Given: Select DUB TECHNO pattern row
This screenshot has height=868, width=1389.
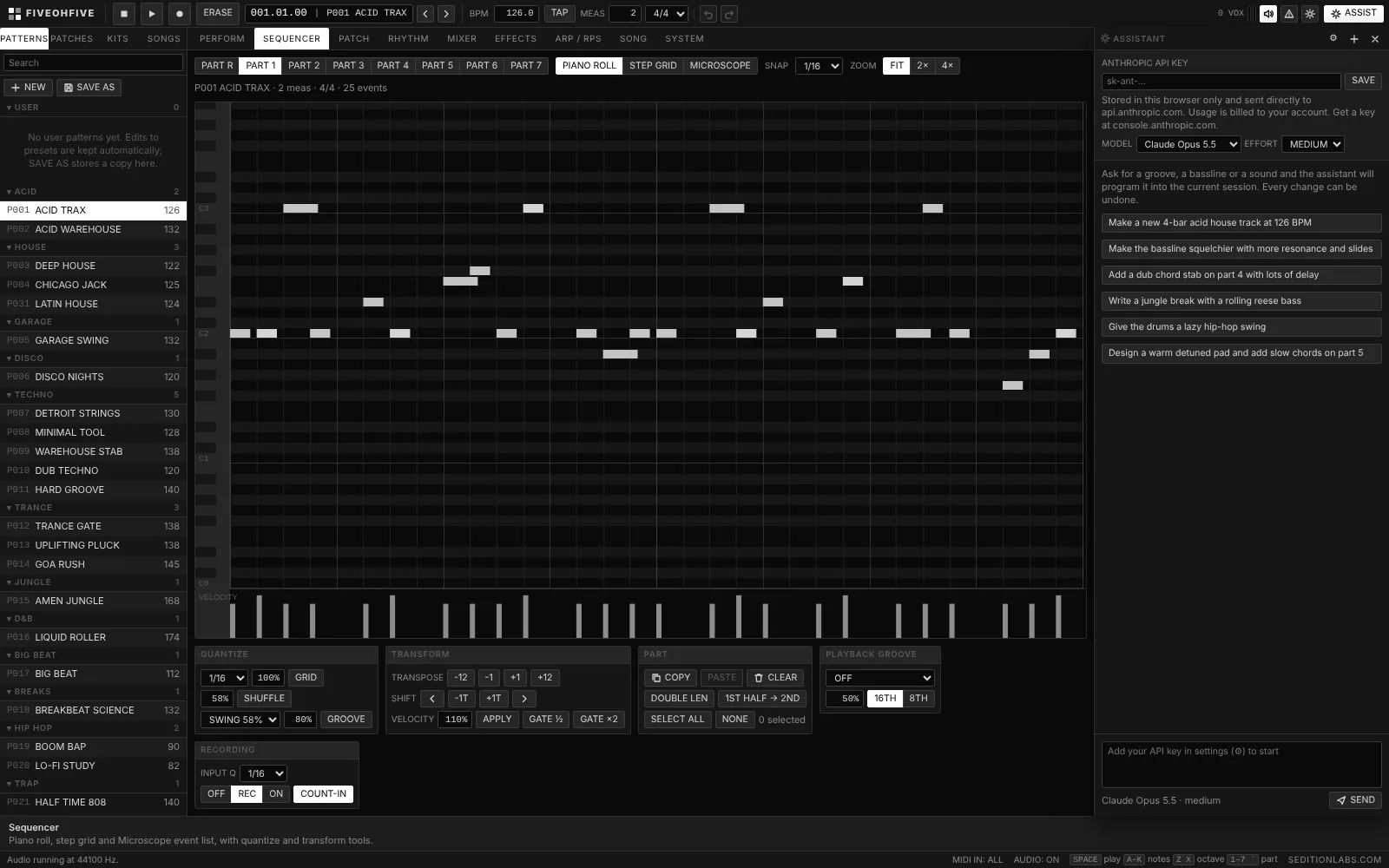Looking at the screenshot, I should pos(93,470).
